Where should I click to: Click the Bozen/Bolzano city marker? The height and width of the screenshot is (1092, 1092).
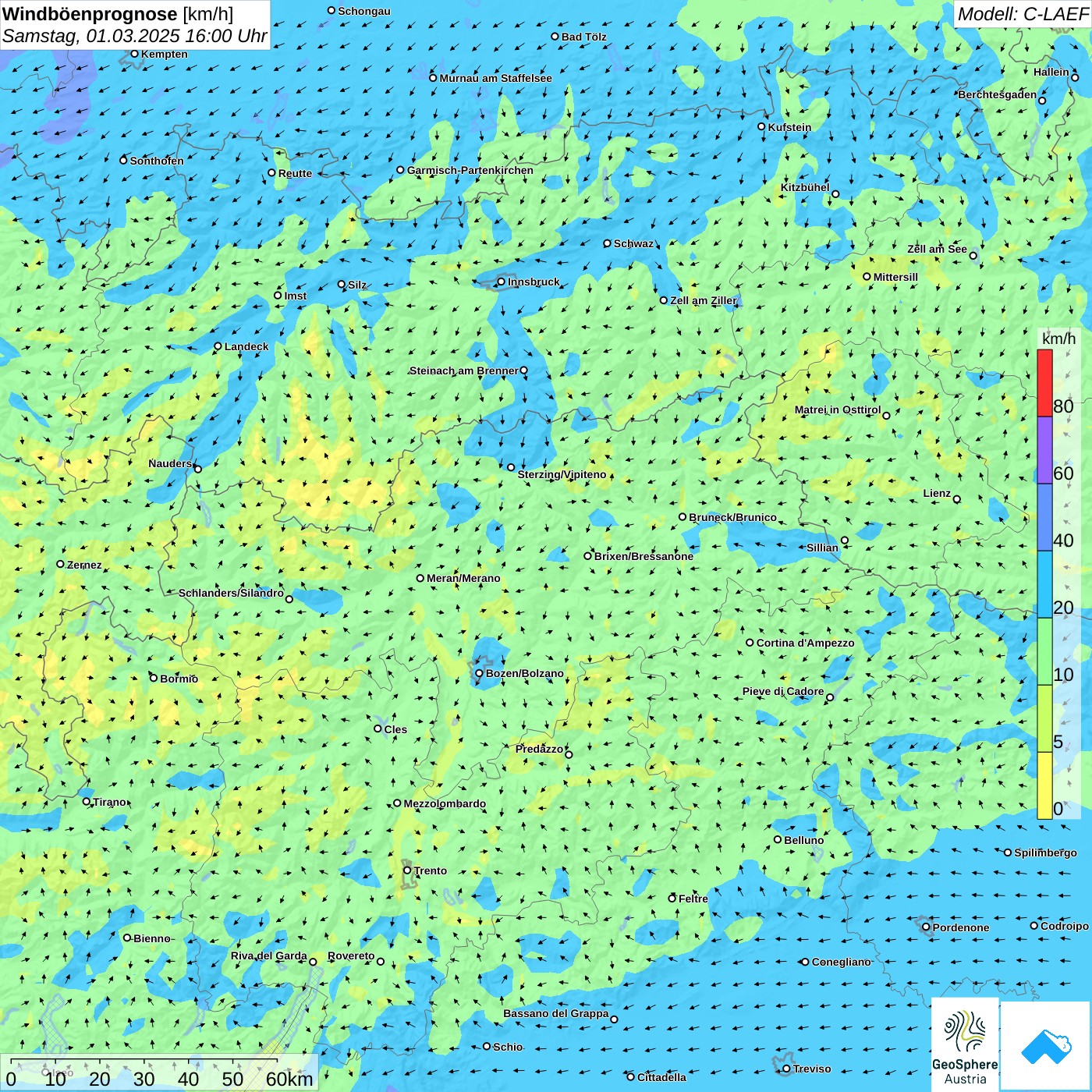coord(479,673)
